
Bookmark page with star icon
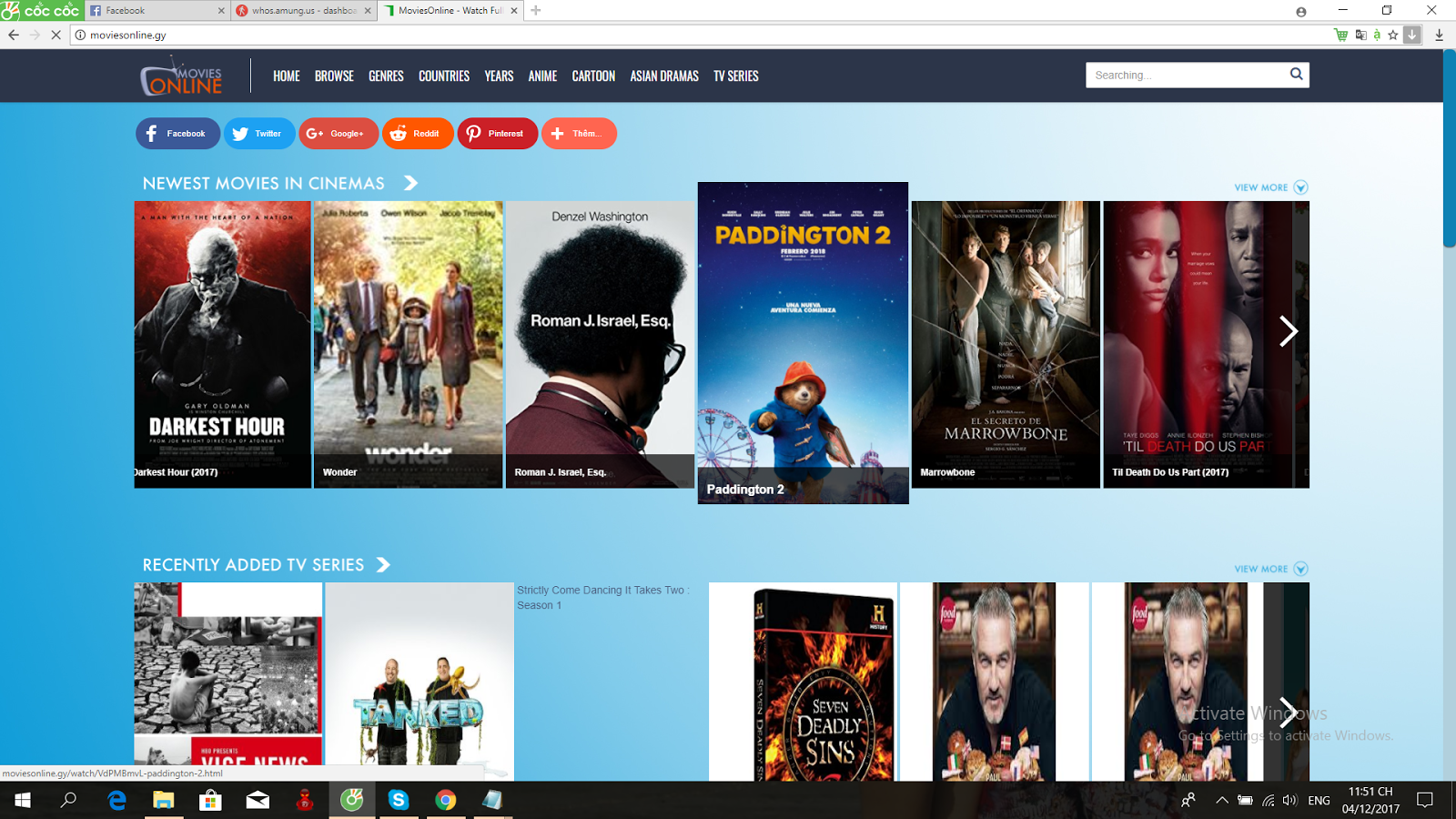pos(1393,35)
